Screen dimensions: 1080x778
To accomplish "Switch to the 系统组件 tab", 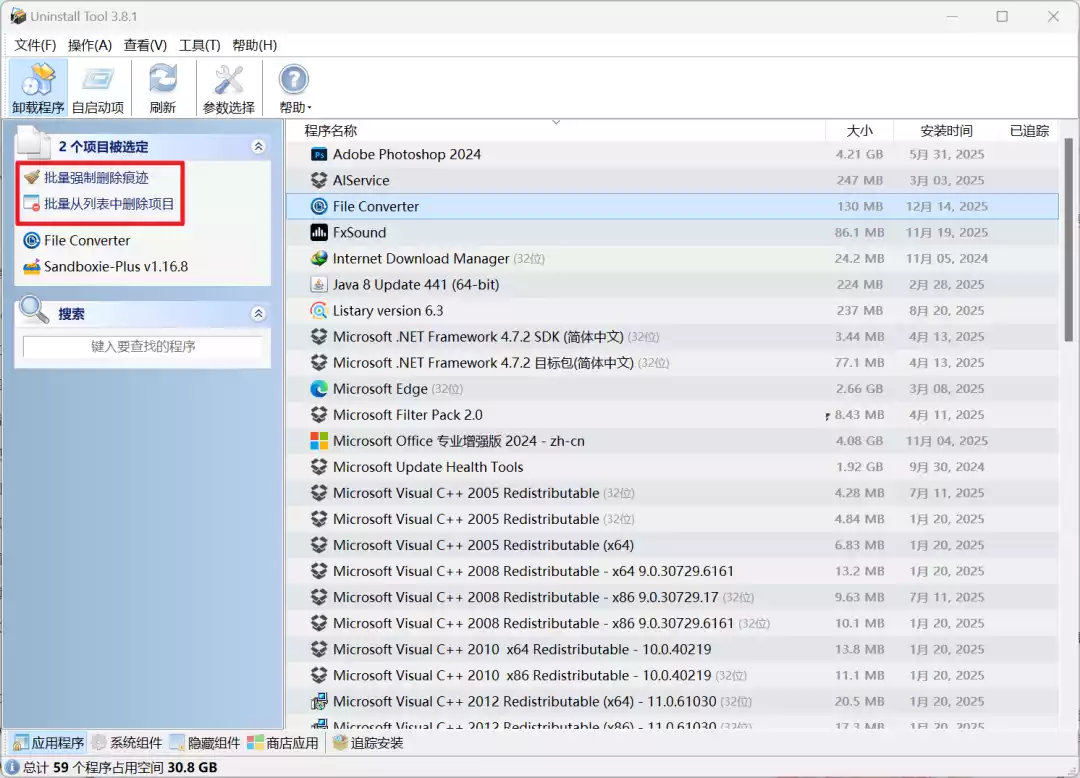I will pyautogui.click(x=126, y=743).
